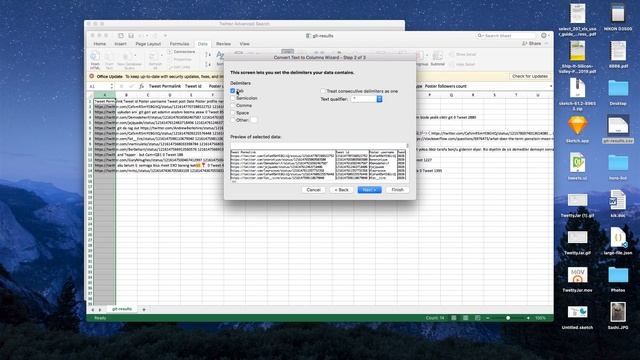
Task: Select the git-results sheet tab
Action: pyautogui.click(x=122, y=309)
